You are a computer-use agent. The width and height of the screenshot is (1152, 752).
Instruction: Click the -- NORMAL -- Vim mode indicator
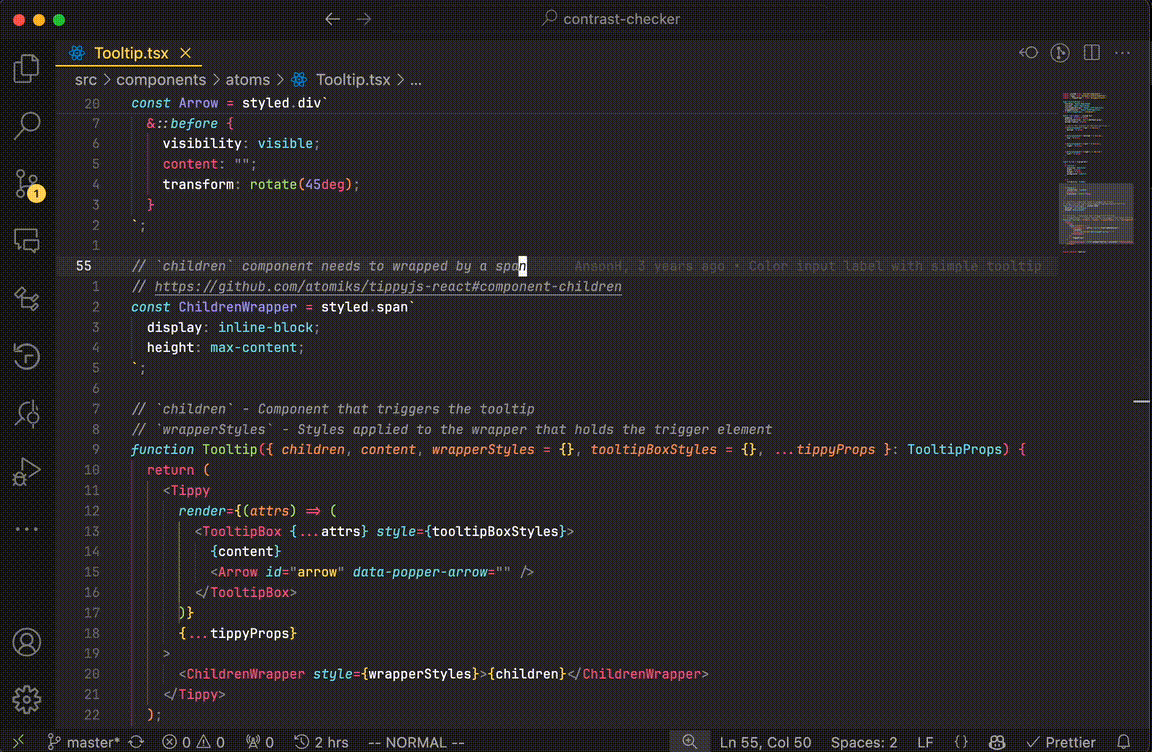click(416, 742)
